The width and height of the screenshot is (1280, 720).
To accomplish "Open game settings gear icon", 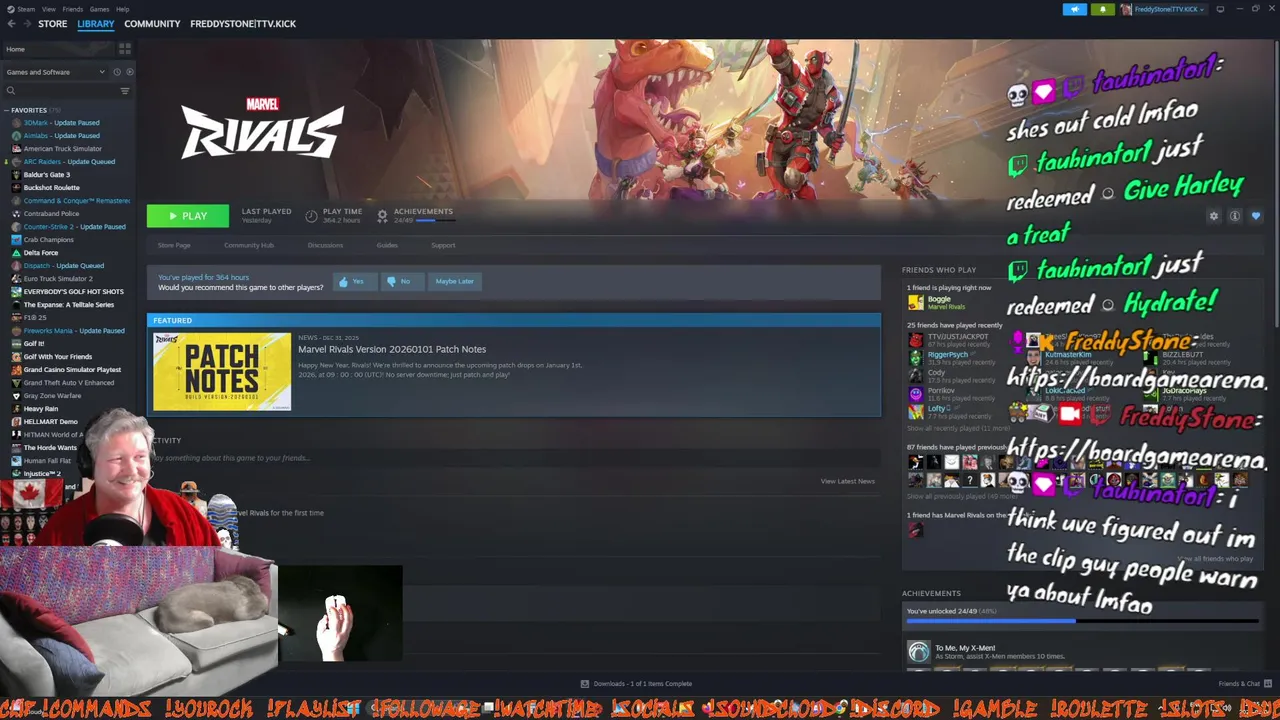I will click(x=1214, y=216).
